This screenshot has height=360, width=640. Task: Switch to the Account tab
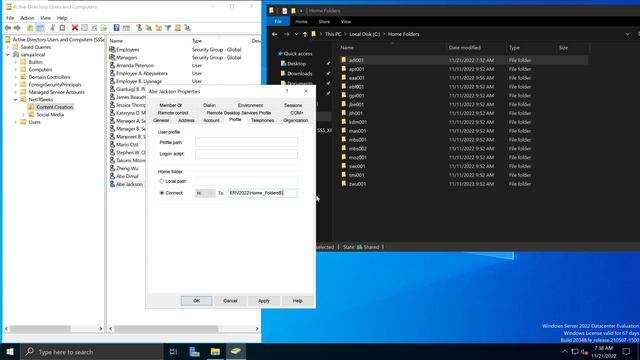click(x=211, y=120)
